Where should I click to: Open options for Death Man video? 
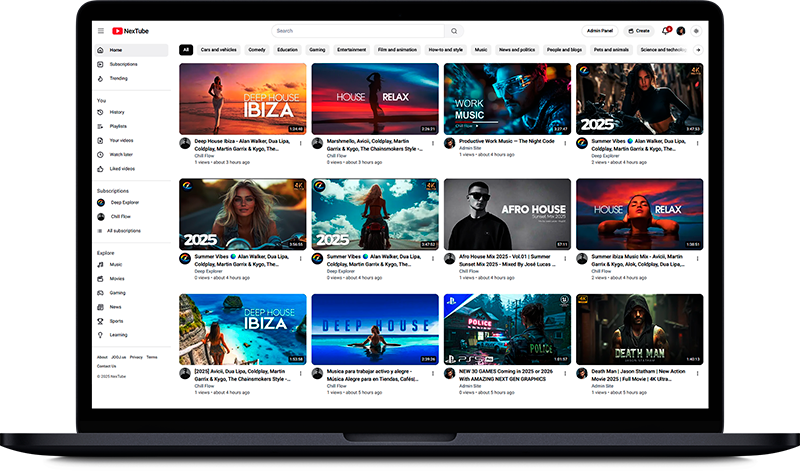point(697,374)
